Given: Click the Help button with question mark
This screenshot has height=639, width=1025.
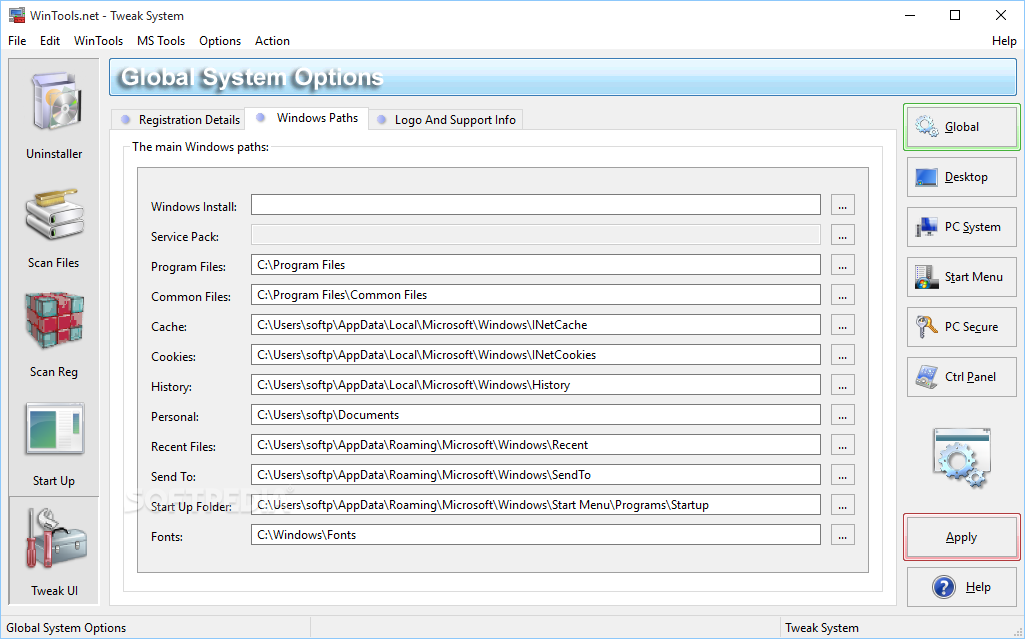Looking at the screenshot, I should (x=961, y=587).
